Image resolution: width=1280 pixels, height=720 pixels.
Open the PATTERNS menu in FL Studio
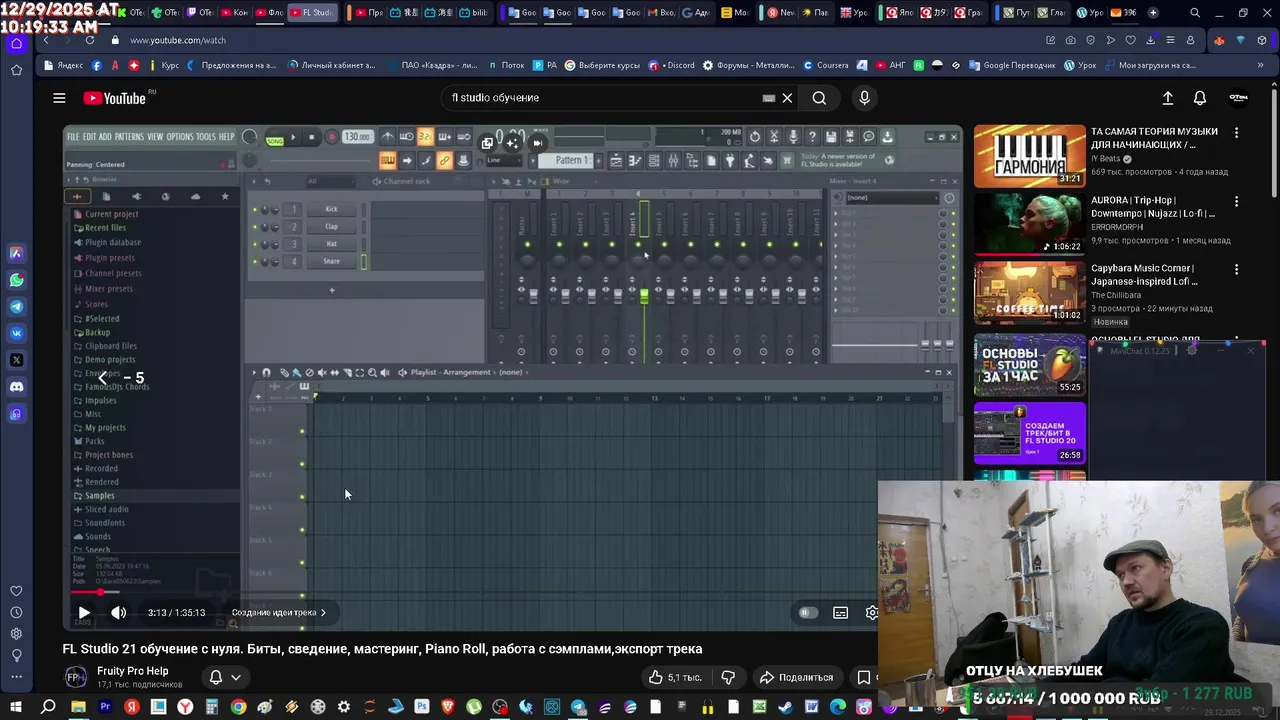(x=129, y=137)
